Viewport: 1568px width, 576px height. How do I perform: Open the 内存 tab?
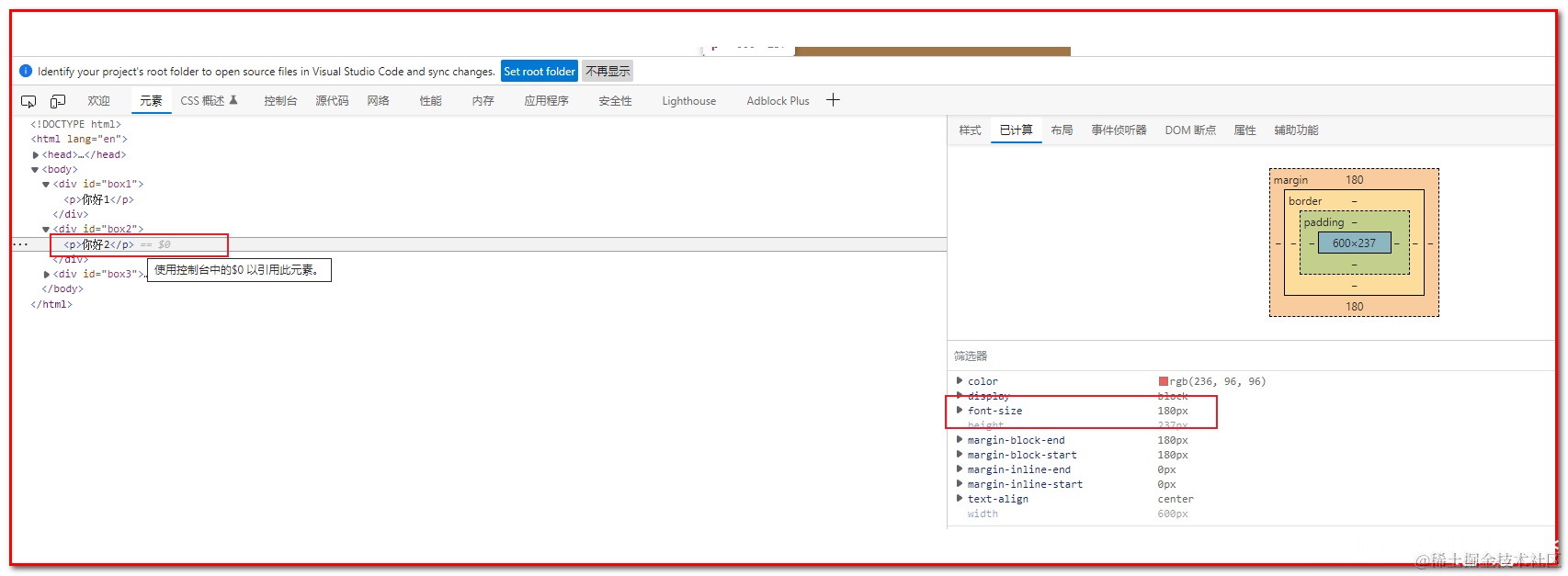pos(483,101)
